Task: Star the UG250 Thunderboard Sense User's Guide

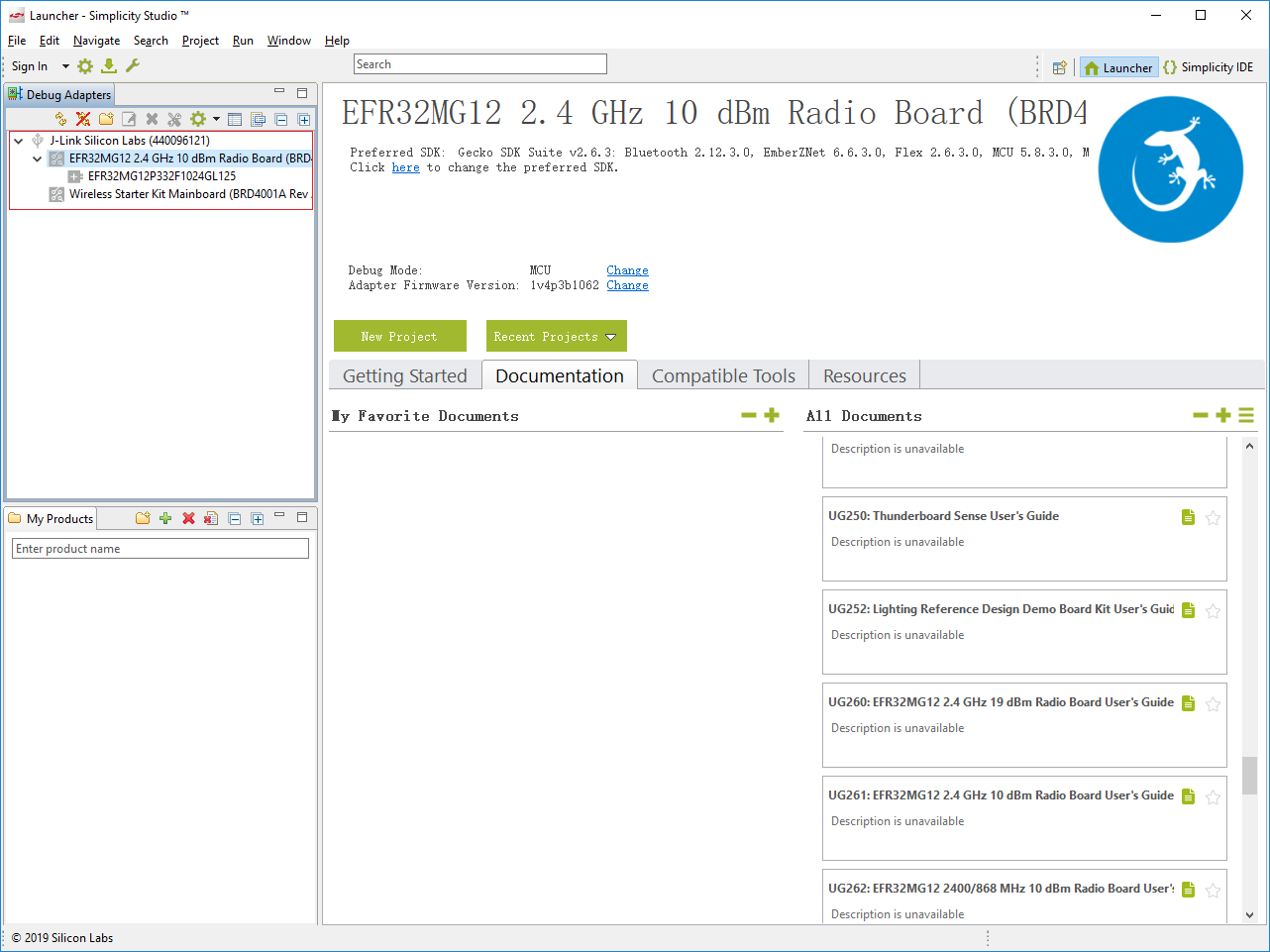Action: pos(1213,517)
